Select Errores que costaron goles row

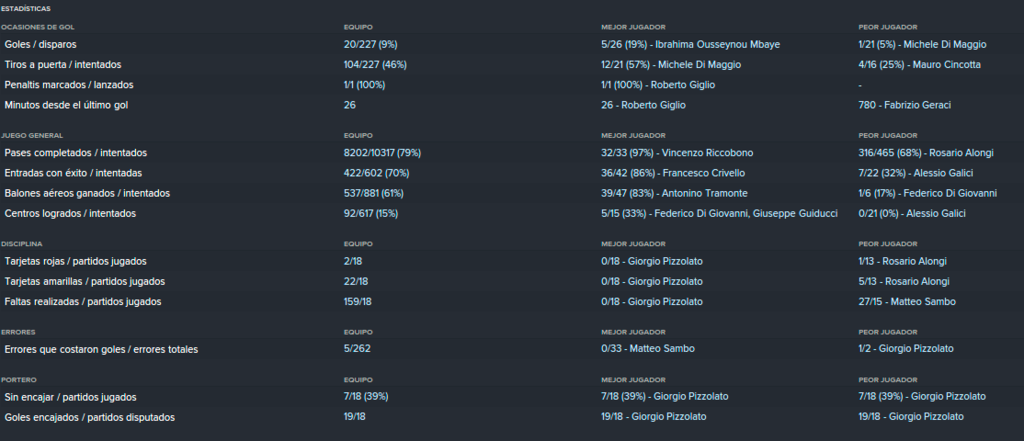(512, 349)
